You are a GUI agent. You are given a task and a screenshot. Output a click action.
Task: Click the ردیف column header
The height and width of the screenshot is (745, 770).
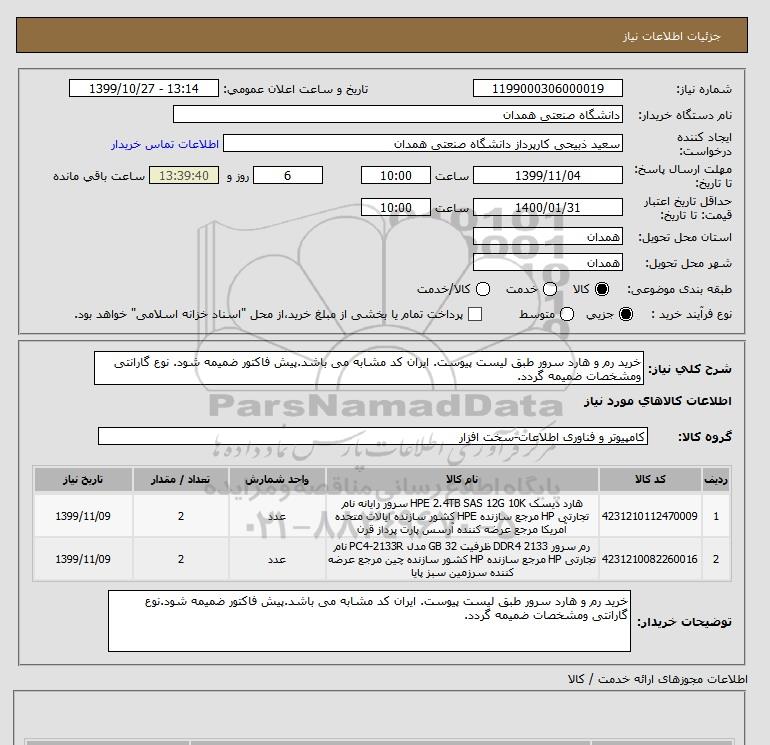coord(715,480)
